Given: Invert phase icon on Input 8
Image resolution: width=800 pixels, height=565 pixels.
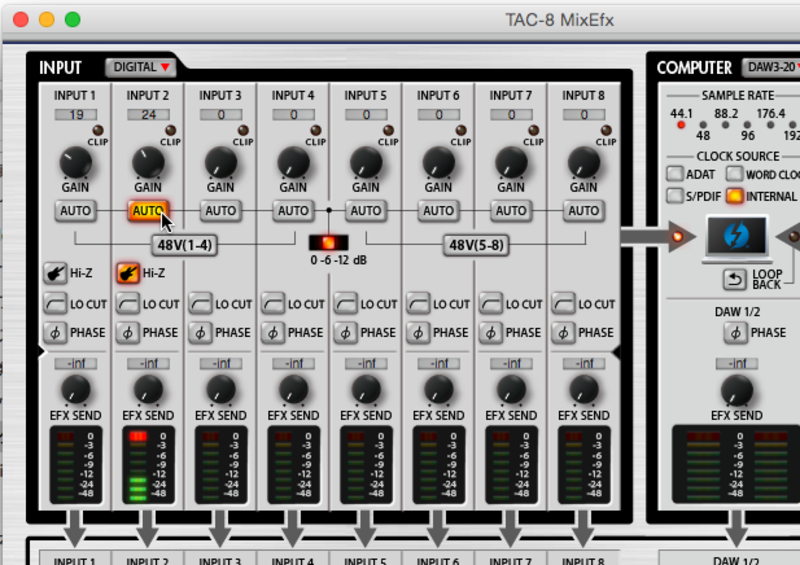Looking at the screenshot, I should [563, 333].
